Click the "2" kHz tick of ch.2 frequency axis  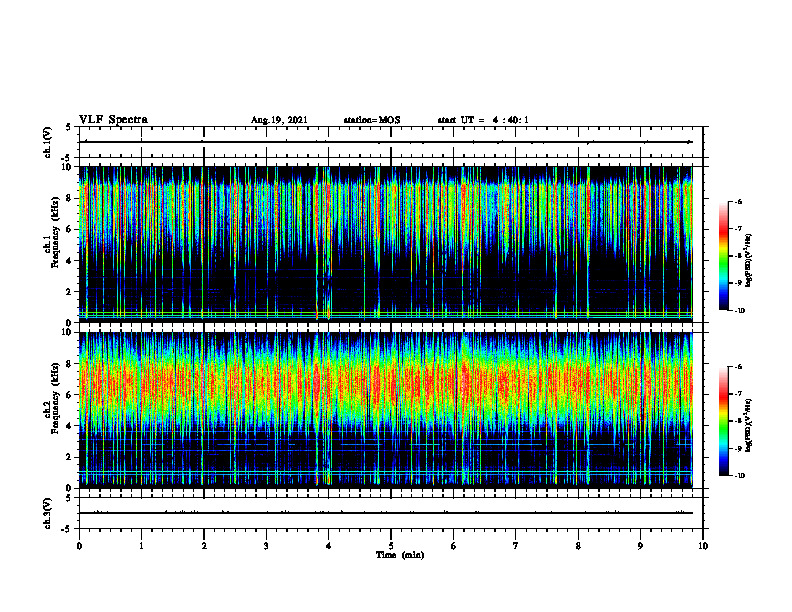coord(69,457)
